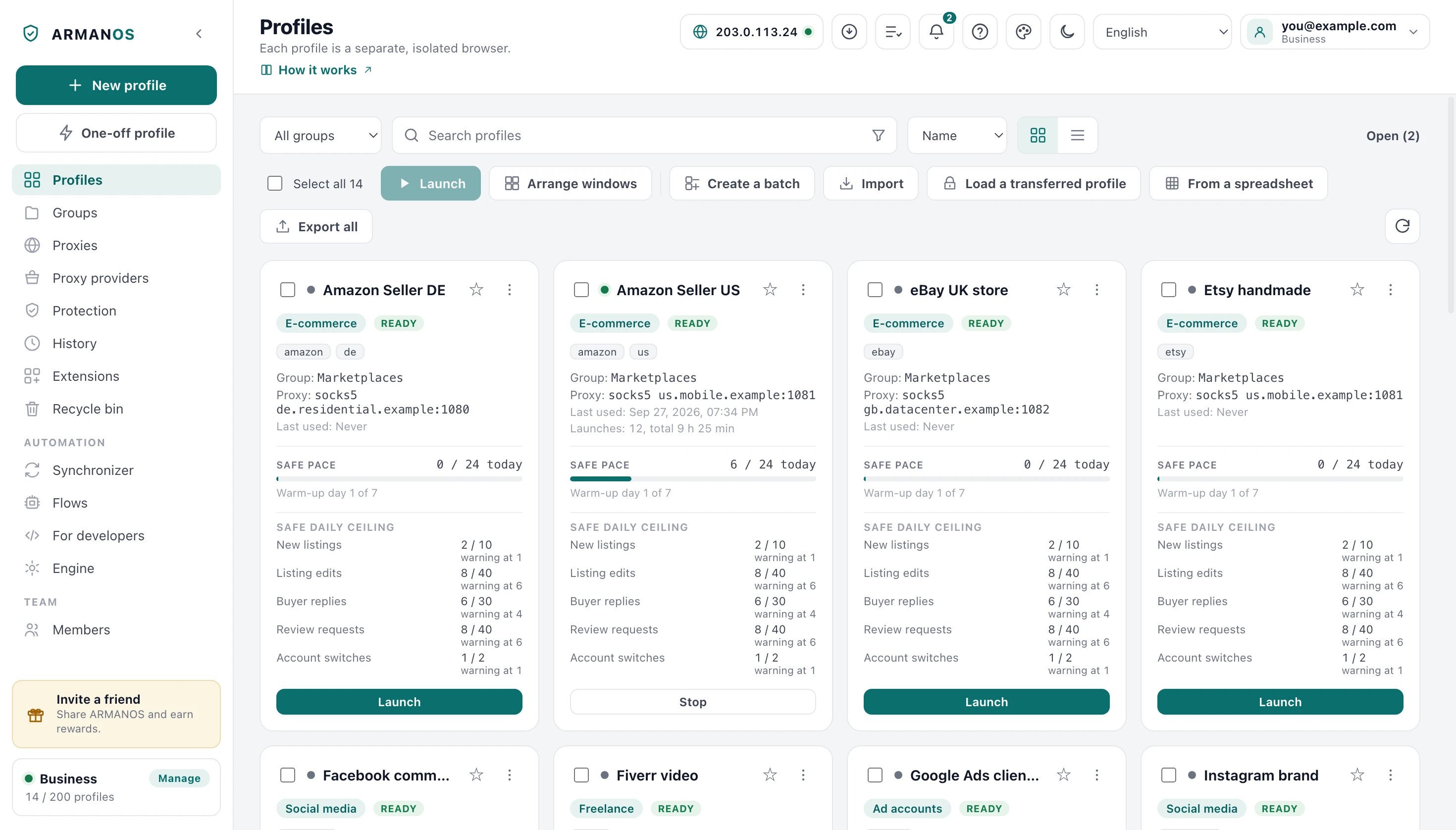Viewport: 1456px width, 830px height.
Task: Switch to list view
Action: click(1077, 135)
